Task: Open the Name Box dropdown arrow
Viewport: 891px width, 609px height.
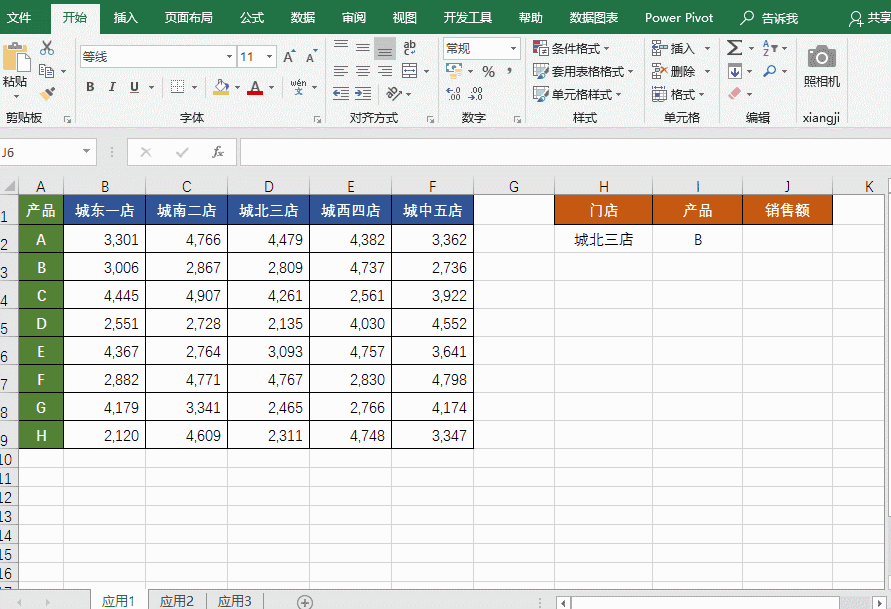Action: coord(86,151)
